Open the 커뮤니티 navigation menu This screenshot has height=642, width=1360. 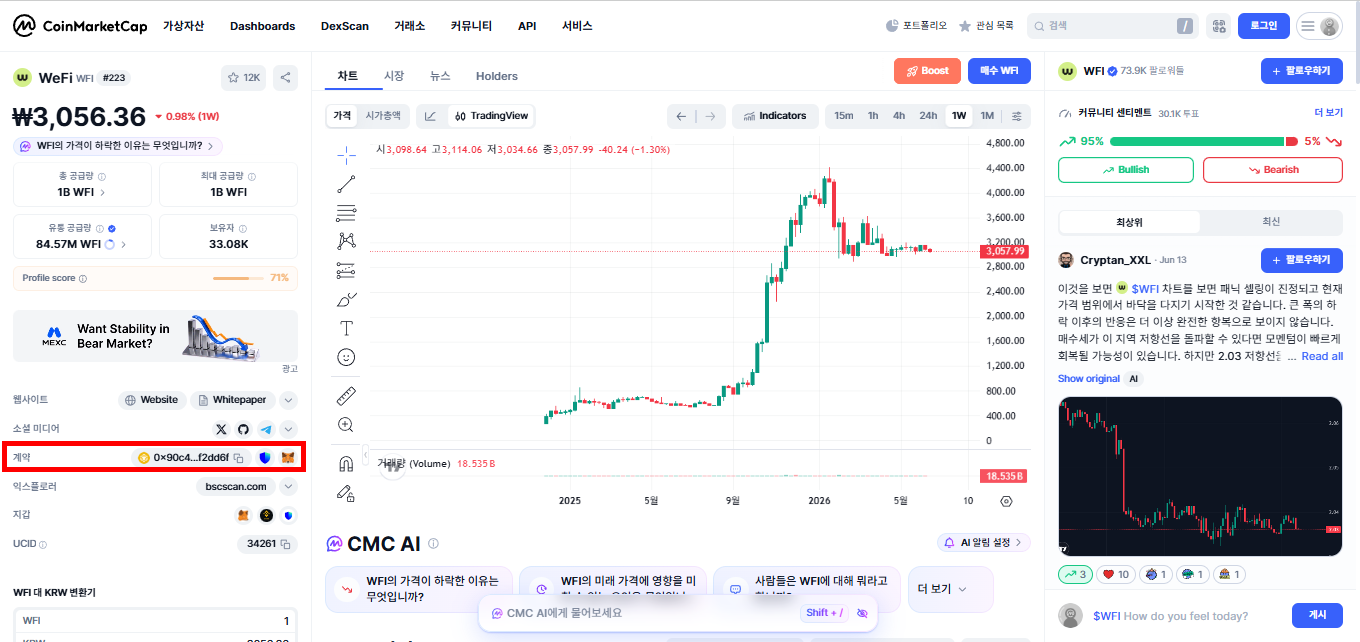point(471,26)
